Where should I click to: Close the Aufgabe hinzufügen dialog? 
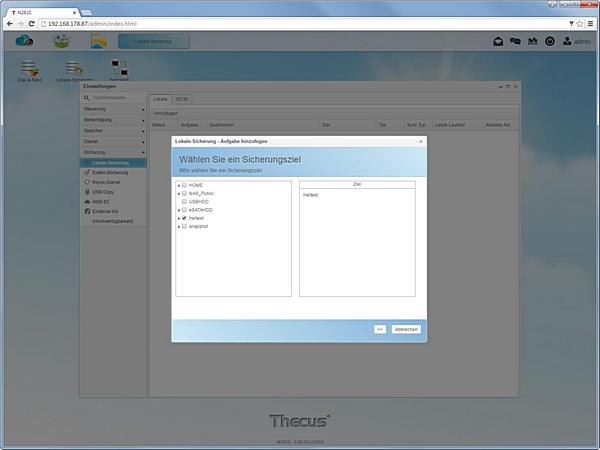point(421,141)
